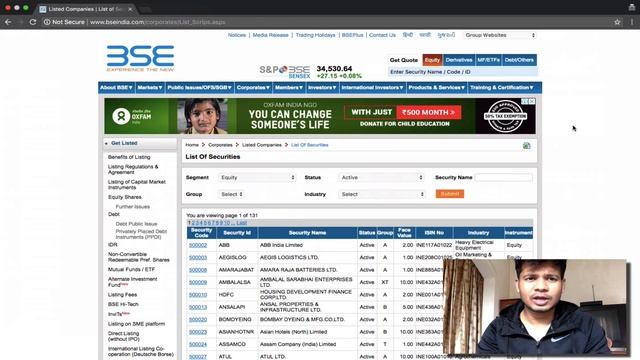Image resolution: width=640 pixels, height=360 pixels.
Task: Open security code 500002 link
Action: pyautogui.click(x=198, y=245)
